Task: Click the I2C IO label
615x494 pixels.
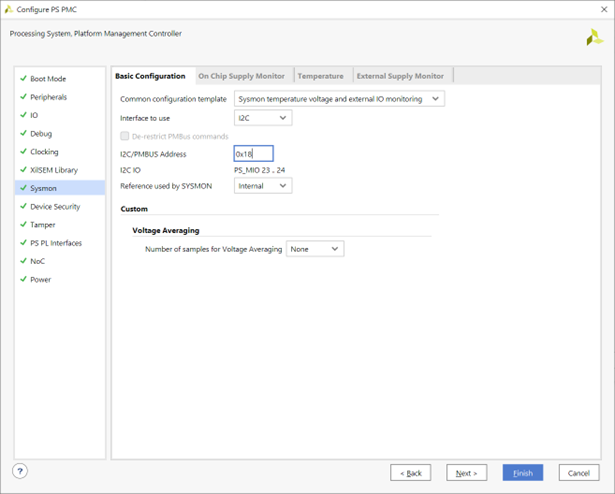Action: click(x=130, y=170)
